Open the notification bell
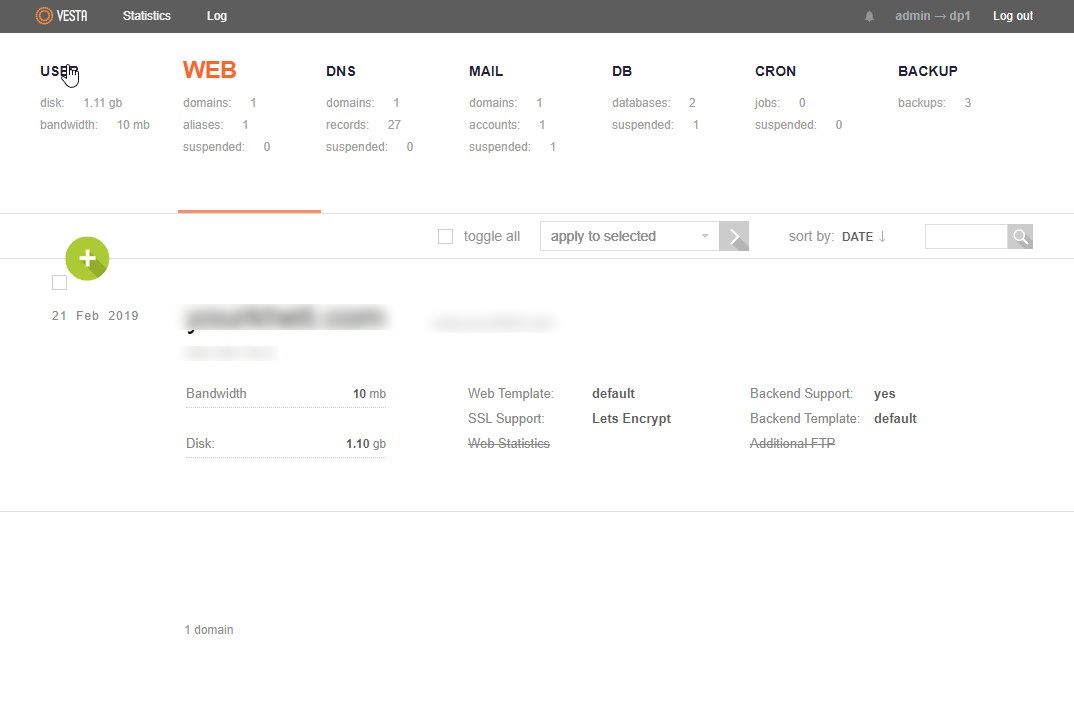The height and width of the screenshot is (707, 1074). (x=868, y=15)
